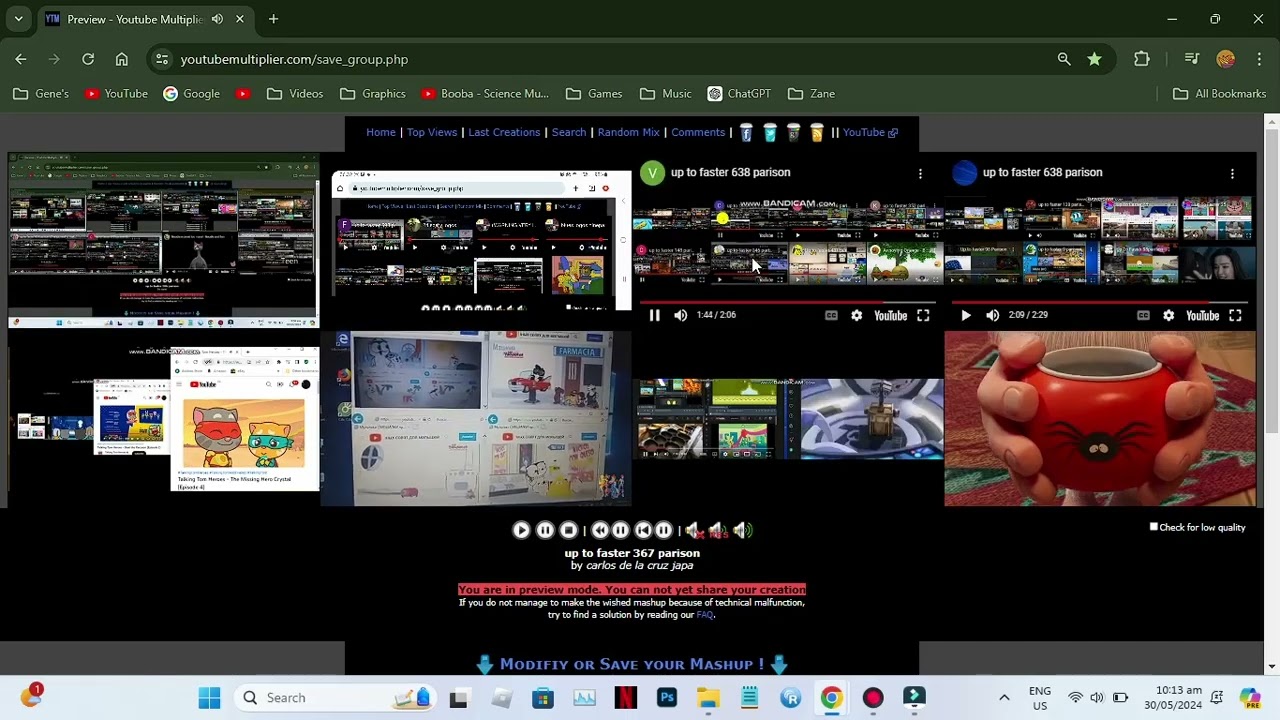
Task: Open channel avatar V on third video
Action: (x=652, y=173)
